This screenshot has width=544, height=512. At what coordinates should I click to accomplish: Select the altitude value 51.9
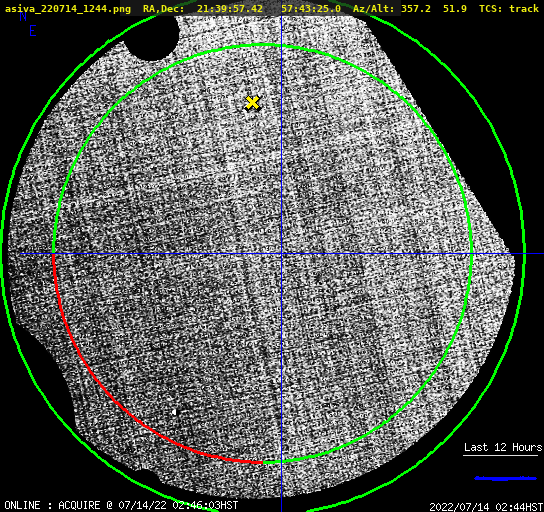click(x=455, y=8)
